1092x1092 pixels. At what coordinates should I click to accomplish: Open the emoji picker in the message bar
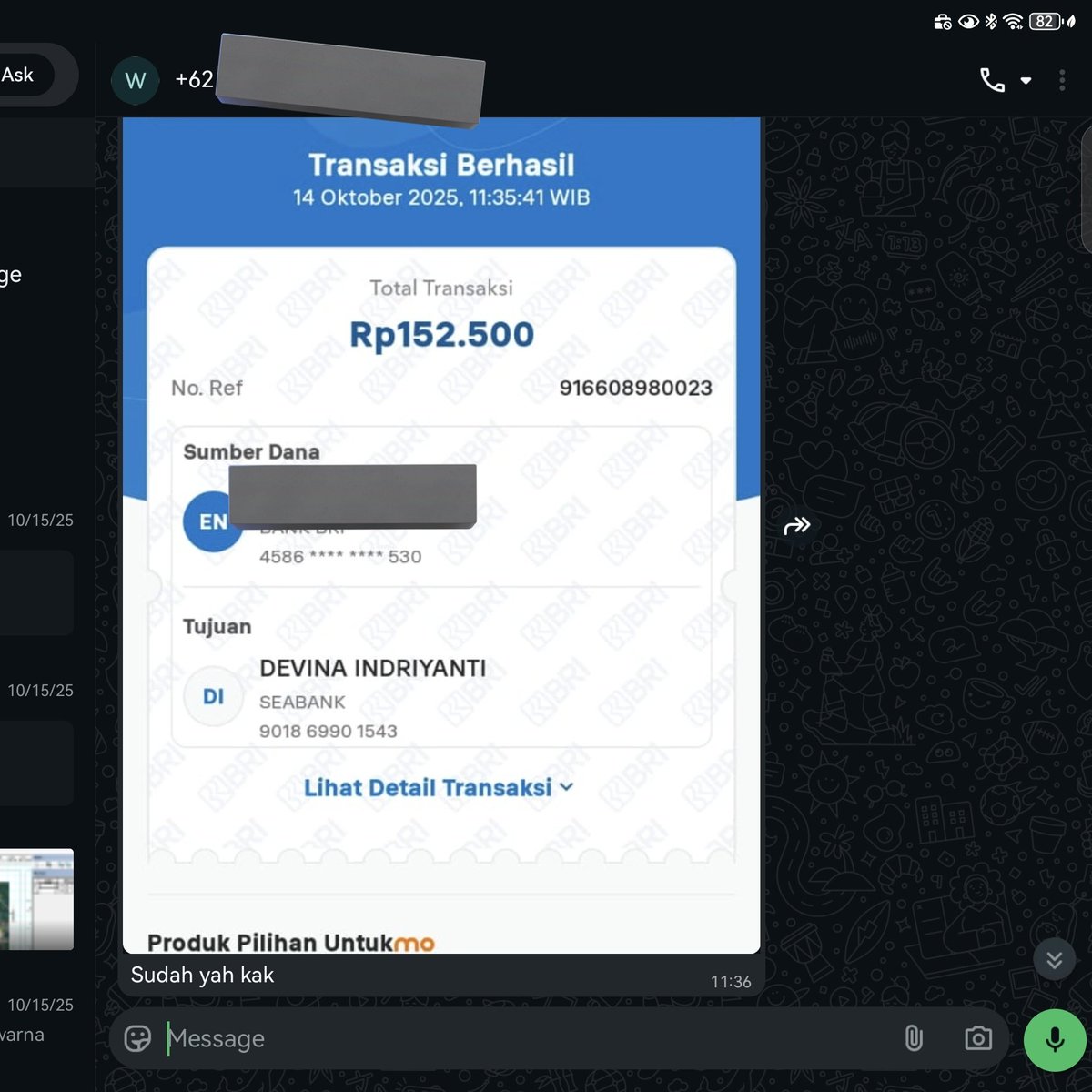point(137,1038)
